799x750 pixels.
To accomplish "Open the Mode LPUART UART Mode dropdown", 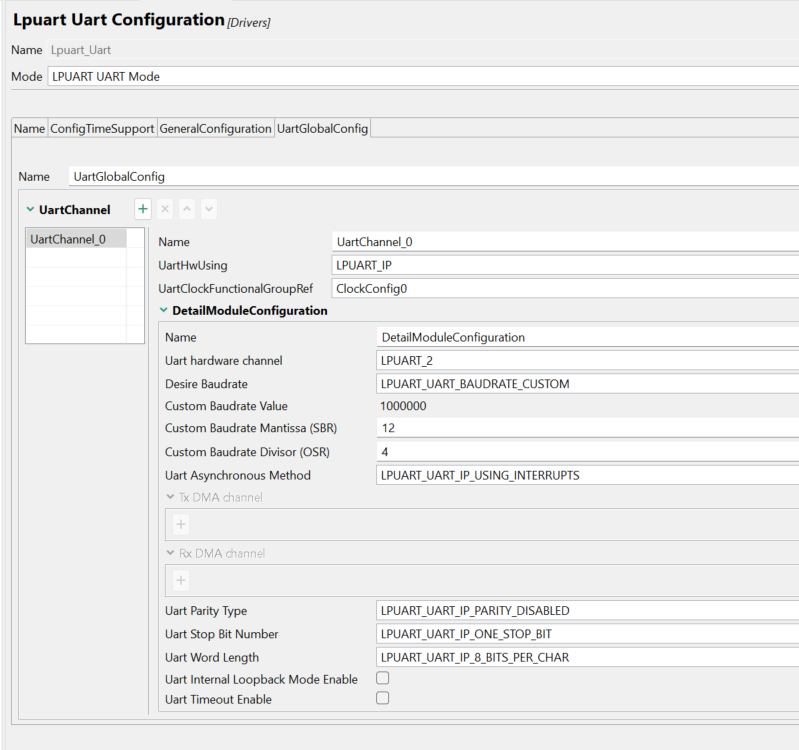I will point(422,76).
